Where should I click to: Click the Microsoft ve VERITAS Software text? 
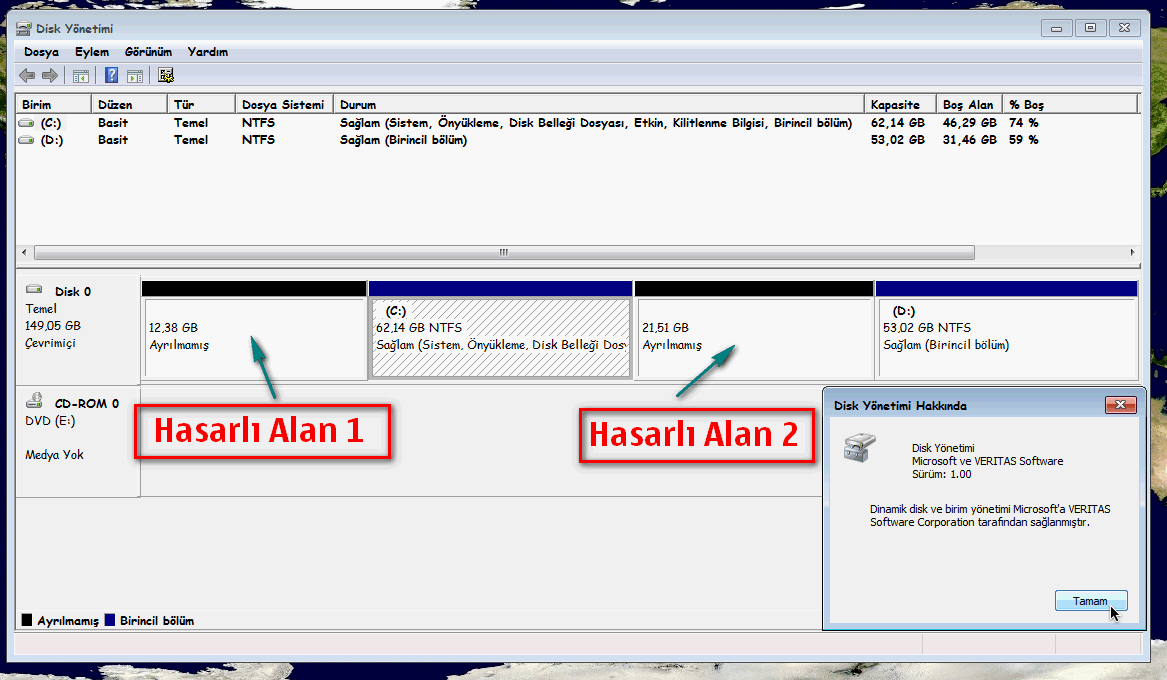tap(988, 461)
